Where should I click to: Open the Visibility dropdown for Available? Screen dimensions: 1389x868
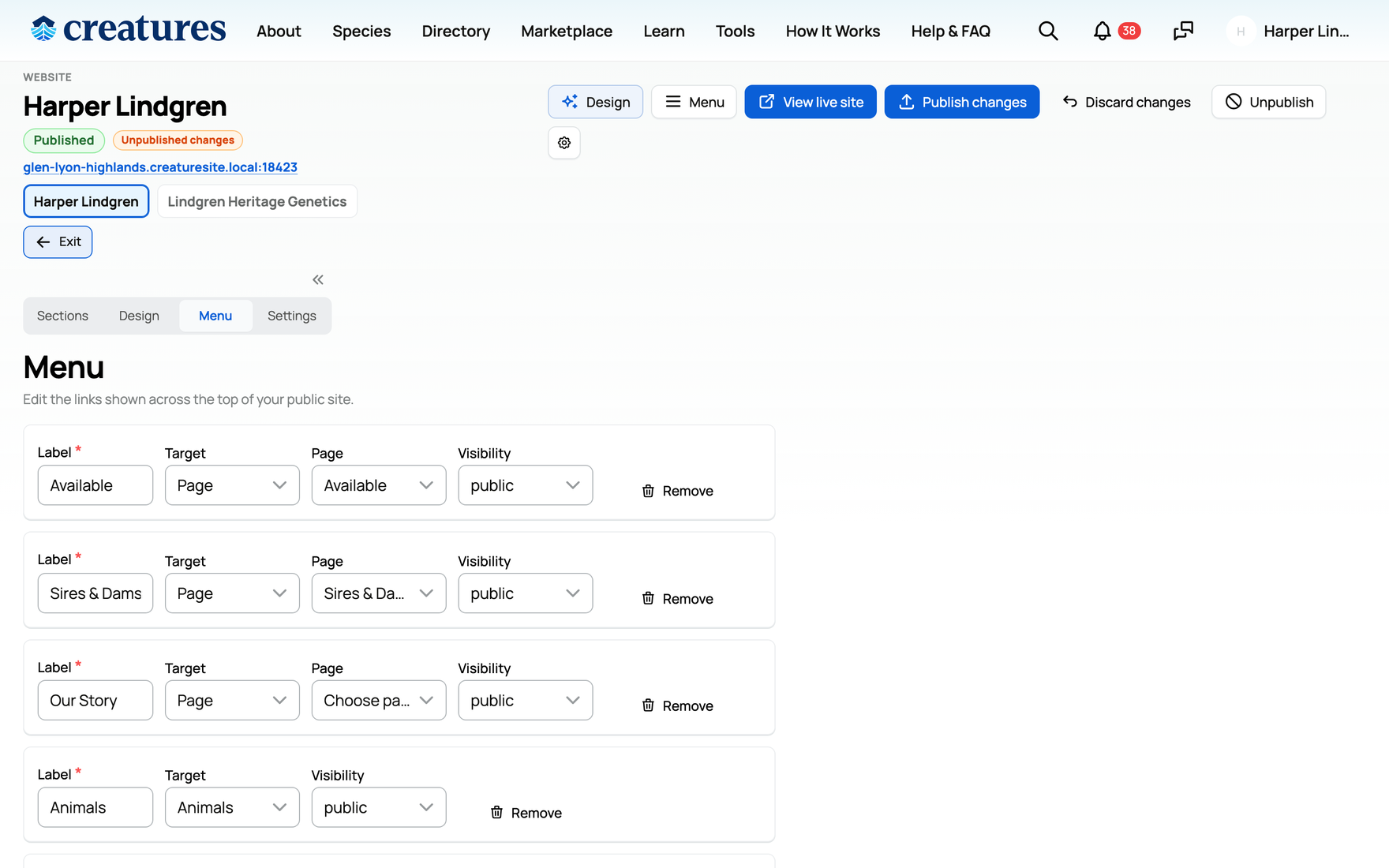pos(526,485)
